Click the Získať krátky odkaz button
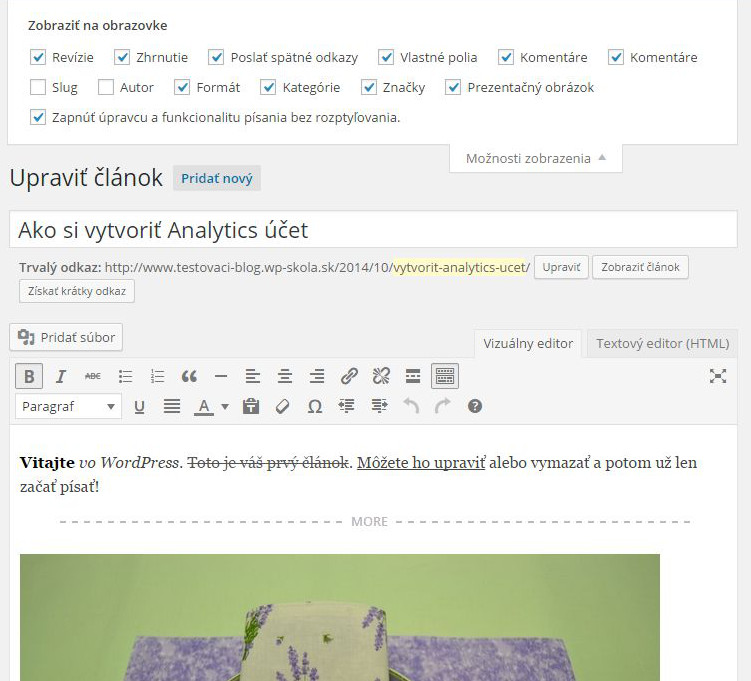The image size is (751, 681). [x=77, y=291]
